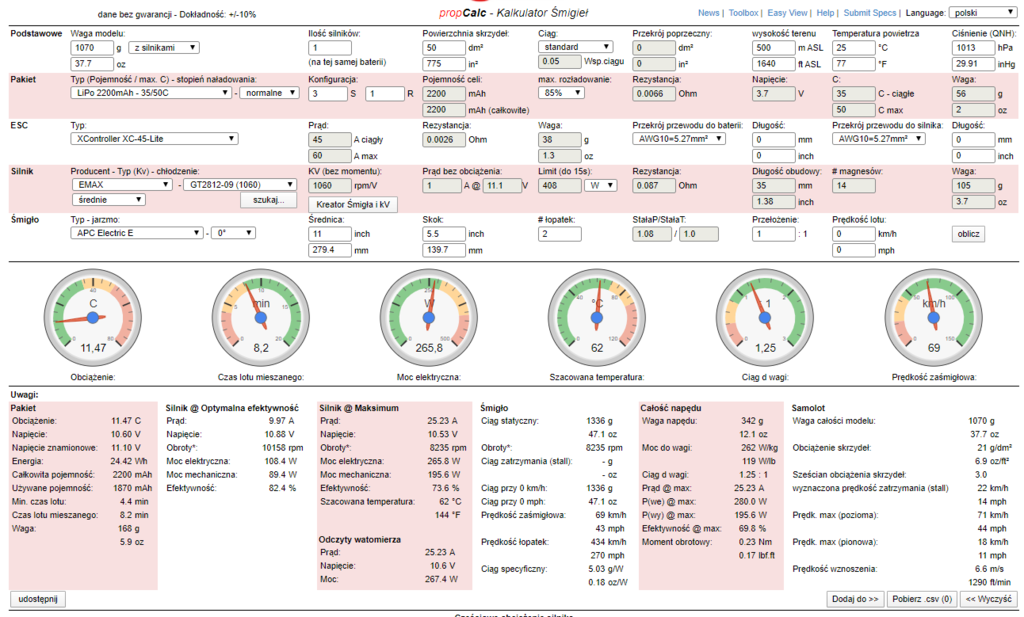
Task: Click the thrust-to-weight (Ciąg d wagi) gauge
Action: 764,317
